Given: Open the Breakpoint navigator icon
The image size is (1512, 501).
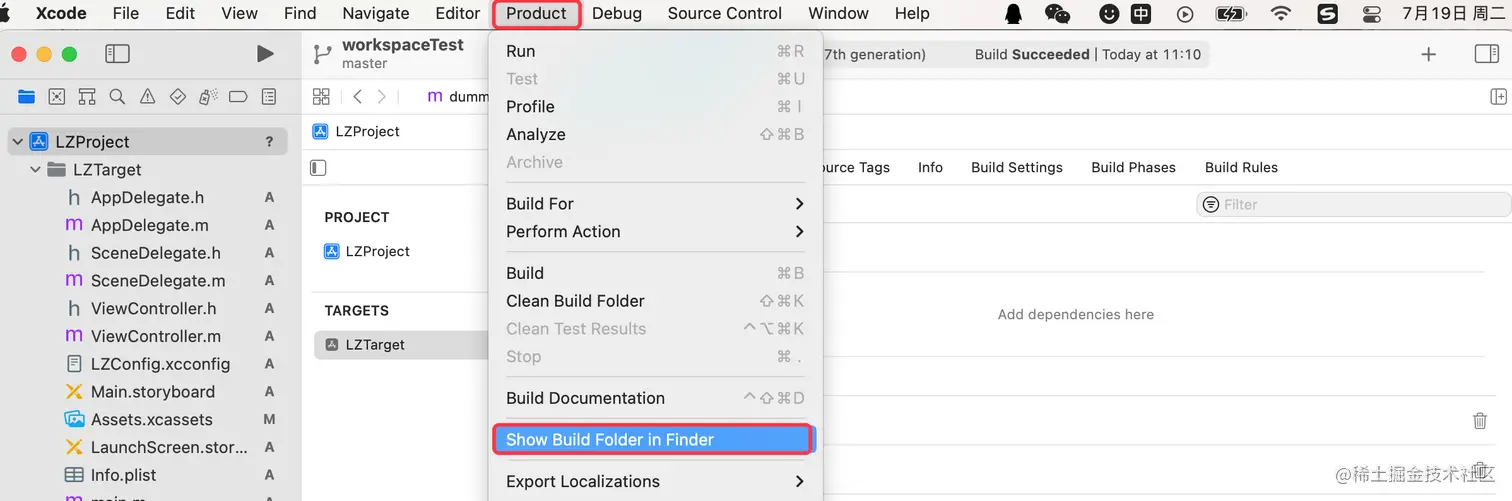Looking at the screenshot, I should pos(238,97).
